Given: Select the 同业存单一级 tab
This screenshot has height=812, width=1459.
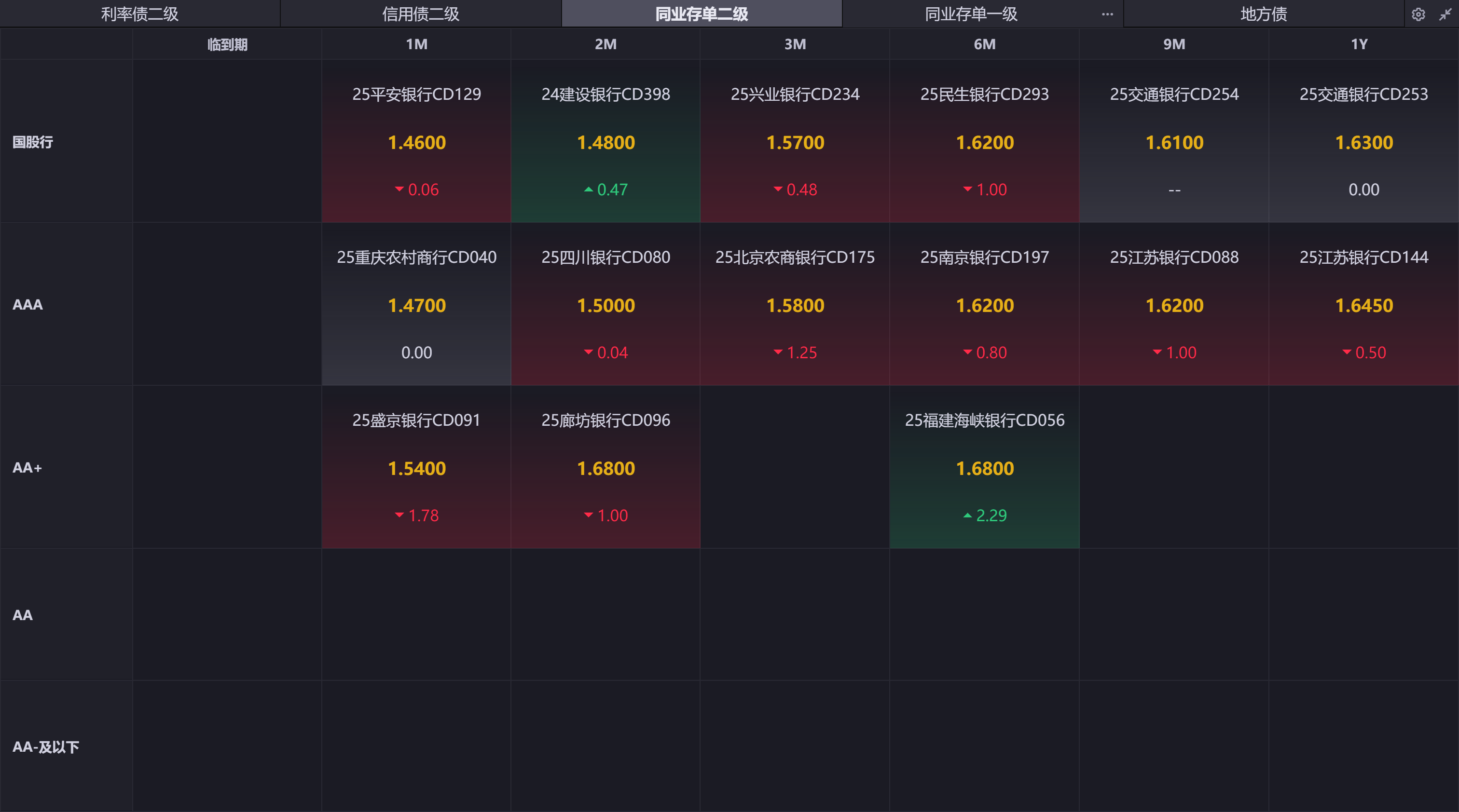Looking at the screenshot, I should (971, 14).
